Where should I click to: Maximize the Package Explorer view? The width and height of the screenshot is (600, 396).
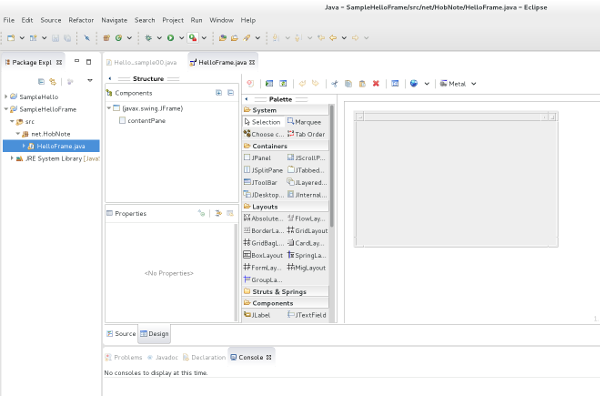[89, 62]
